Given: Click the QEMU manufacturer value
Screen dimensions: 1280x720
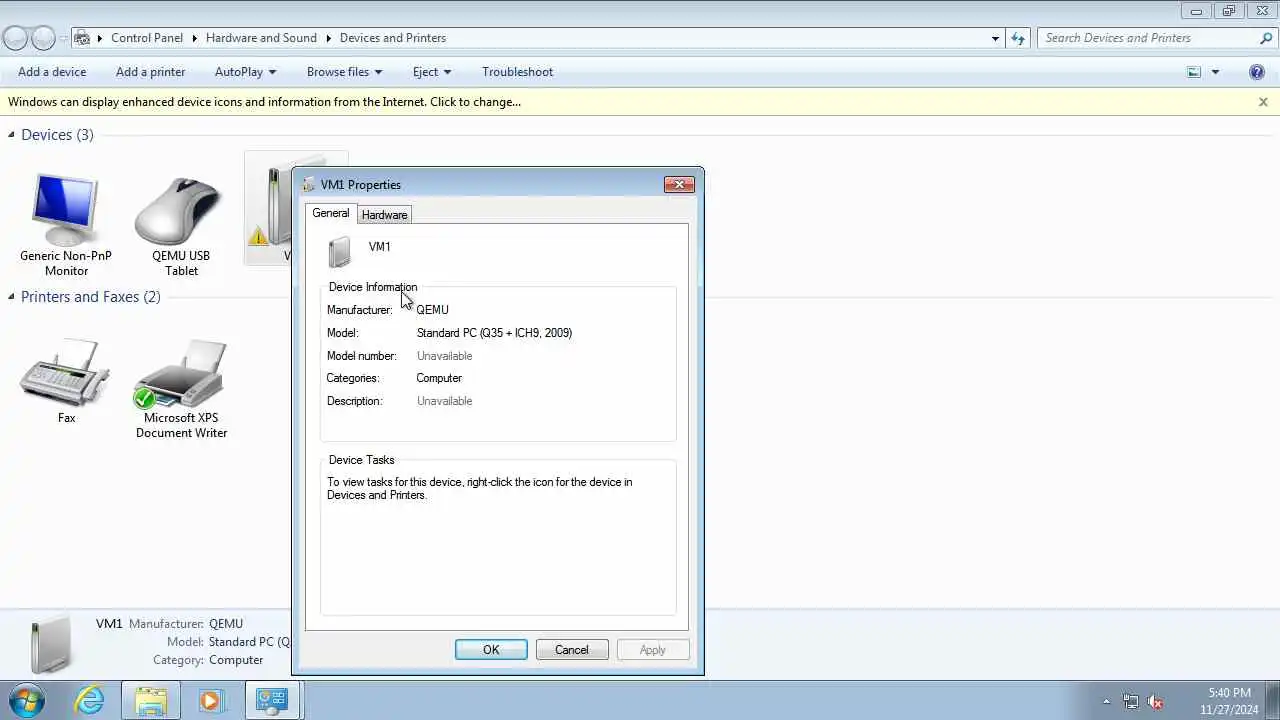Looking at the screenshot, I should pos(432,310).
